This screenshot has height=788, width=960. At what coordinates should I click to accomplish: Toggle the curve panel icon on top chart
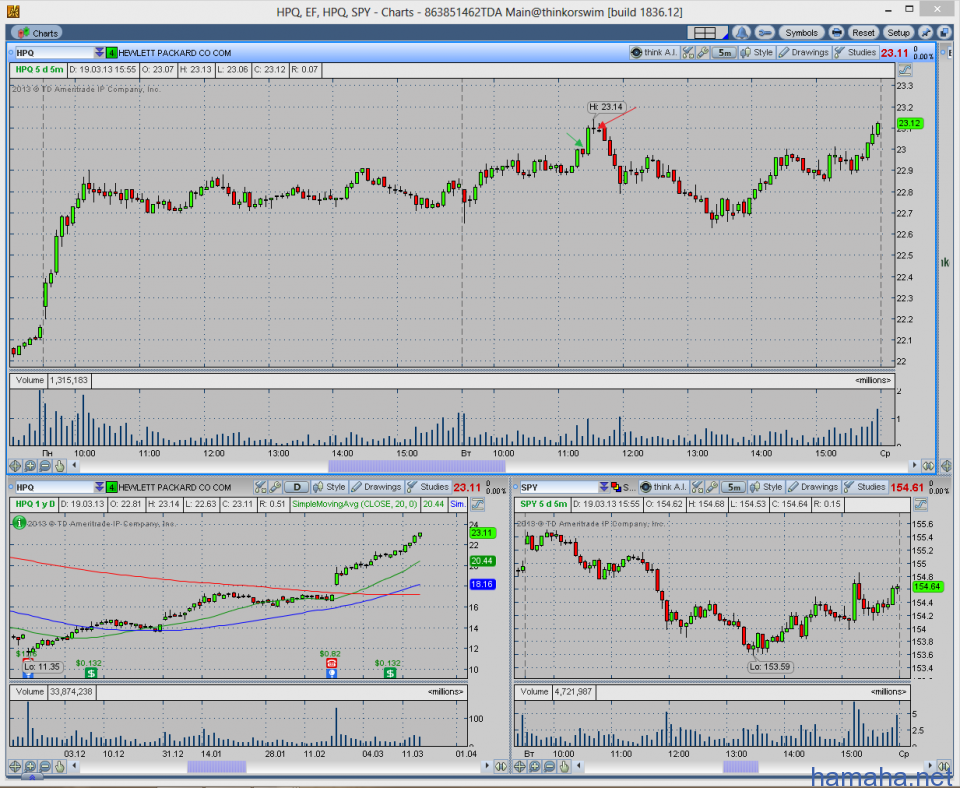click(905, 70)
